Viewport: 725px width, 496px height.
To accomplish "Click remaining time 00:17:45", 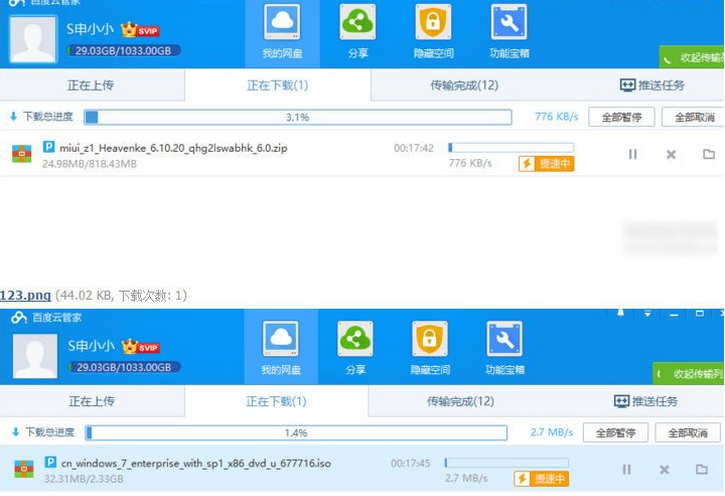I will coord(411,463).
